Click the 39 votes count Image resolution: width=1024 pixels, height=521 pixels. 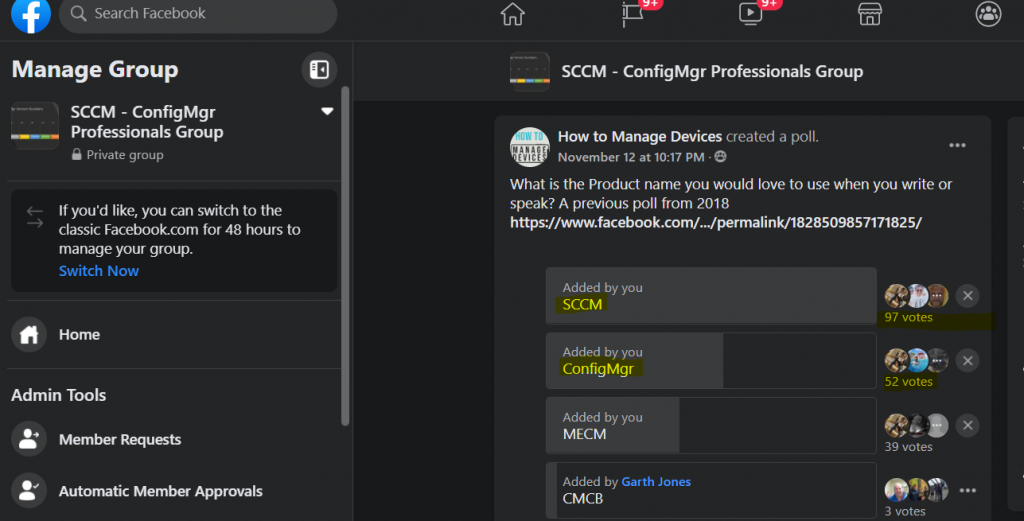[908, 447]
